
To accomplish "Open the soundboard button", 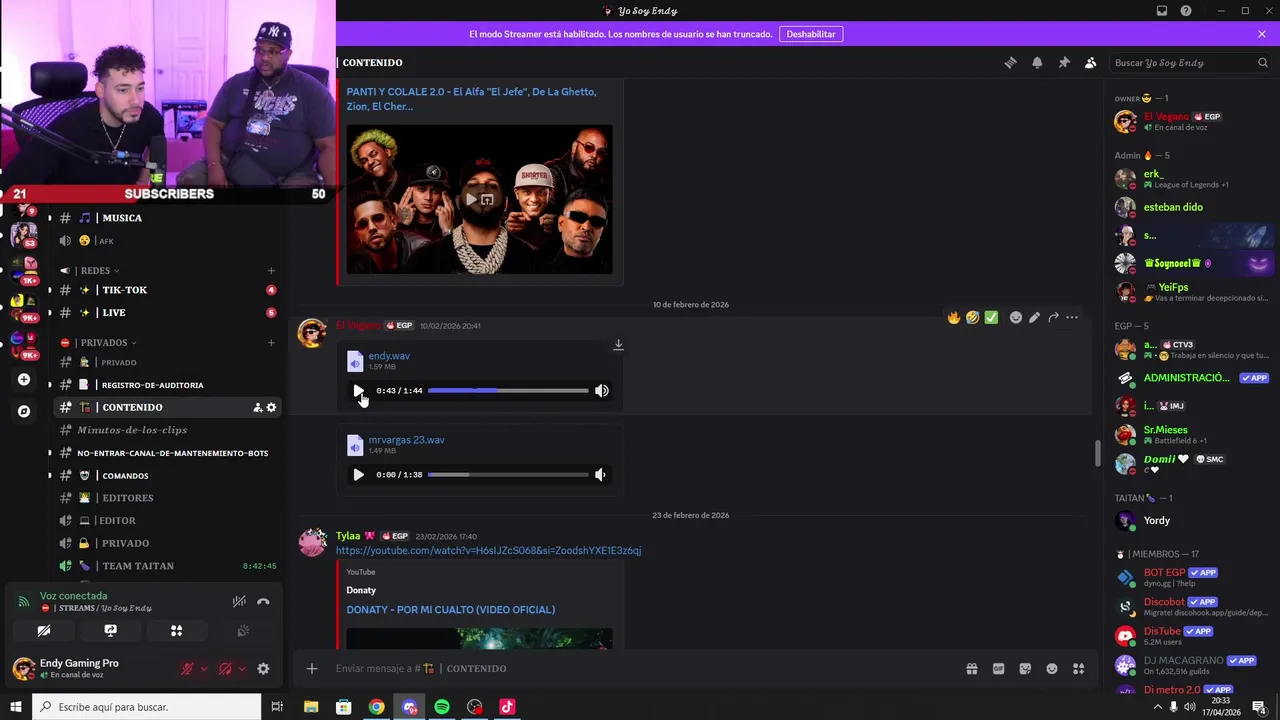I will click(242, 631).
